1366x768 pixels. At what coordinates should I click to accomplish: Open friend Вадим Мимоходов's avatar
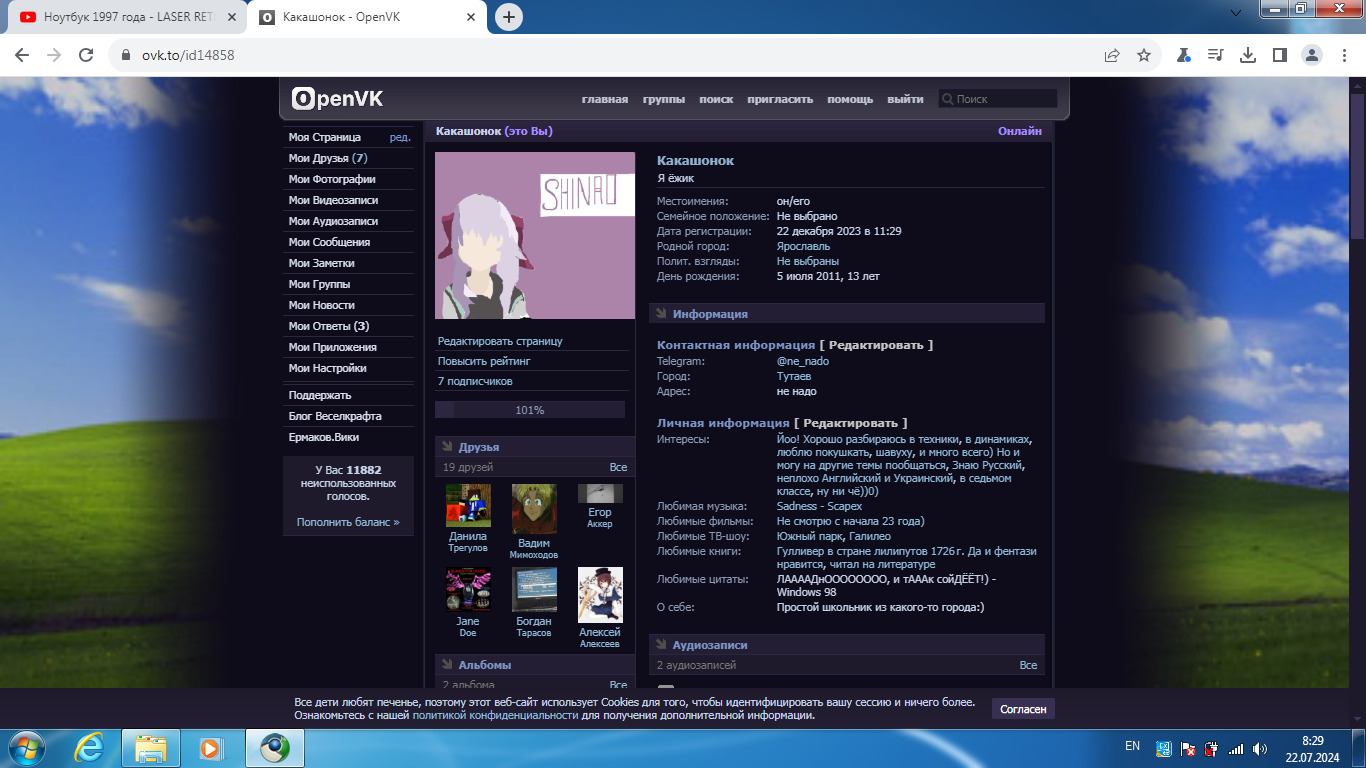(533, 507)
